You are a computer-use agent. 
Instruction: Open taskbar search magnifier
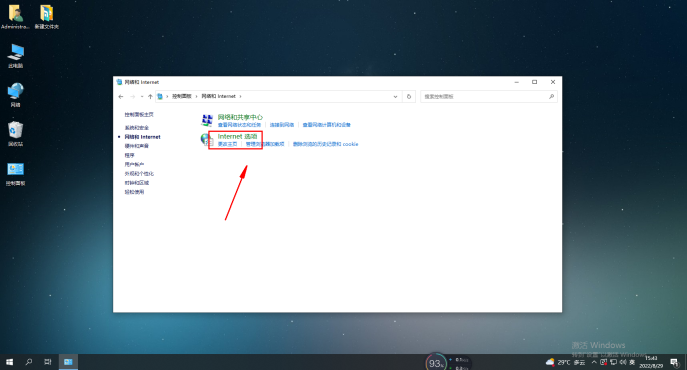coord(28,362)
